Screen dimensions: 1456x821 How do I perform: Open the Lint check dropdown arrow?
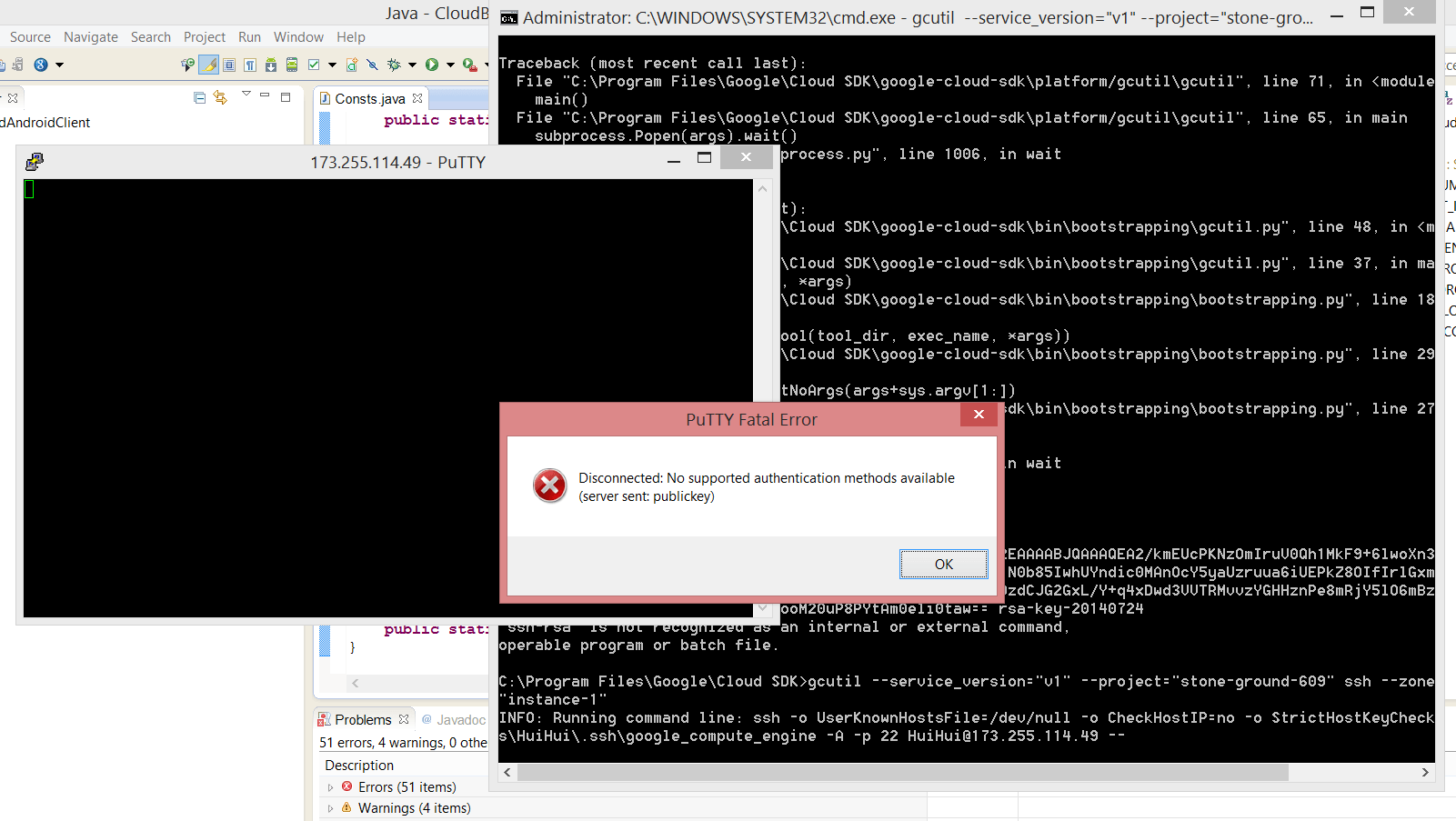pos(332,65)
